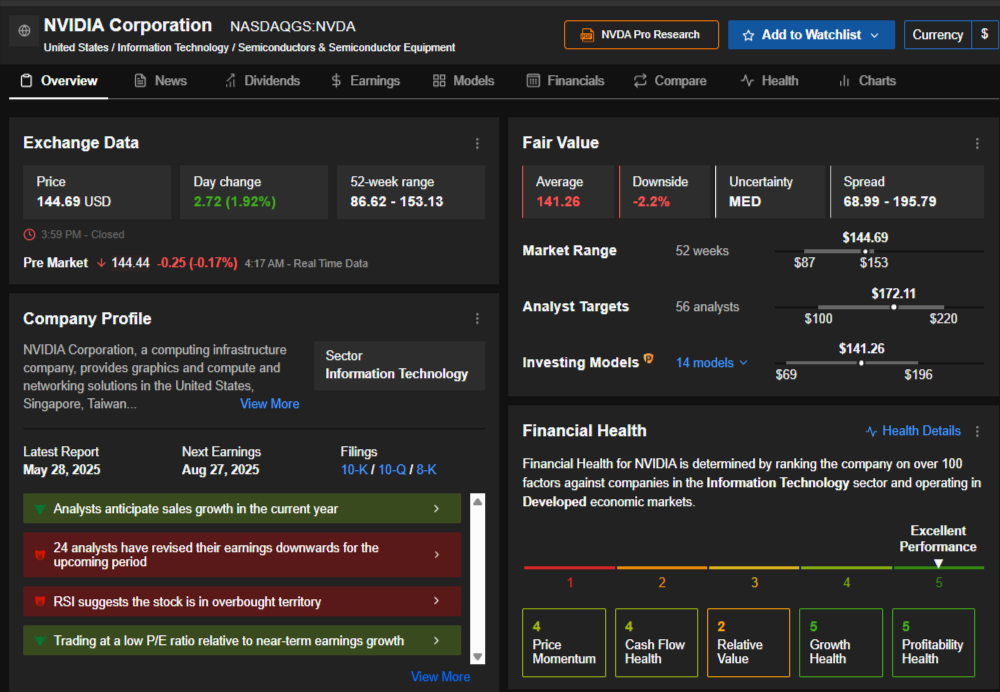Switch to the News tab
This screenshot has height=692, width=1000.
(x=160, y=81)
